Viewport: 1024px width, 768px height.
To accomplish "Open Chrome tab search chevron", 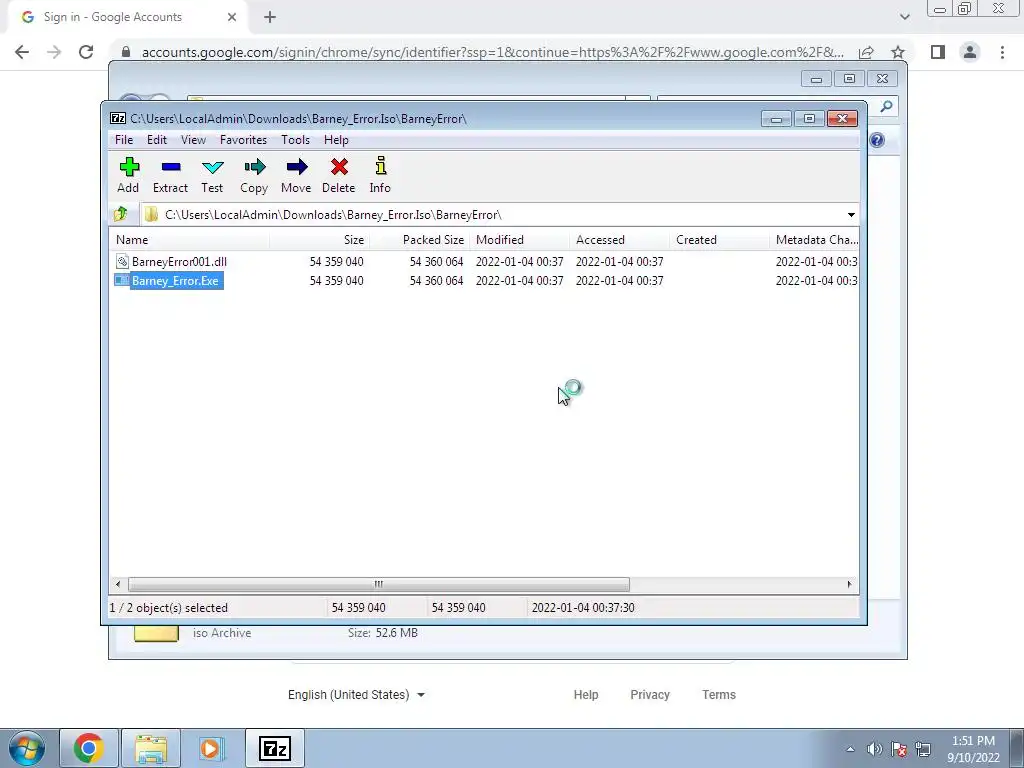I will point(904,17).
